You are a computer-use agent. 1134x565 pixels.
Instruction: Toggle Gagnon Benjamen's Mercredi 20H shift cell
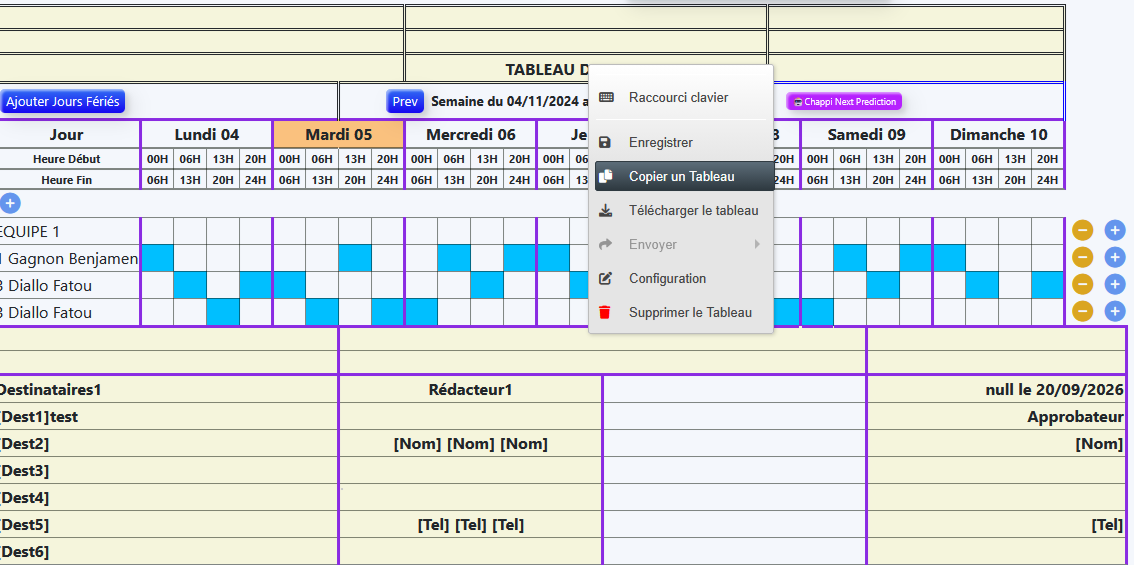(x=520, y=258)
